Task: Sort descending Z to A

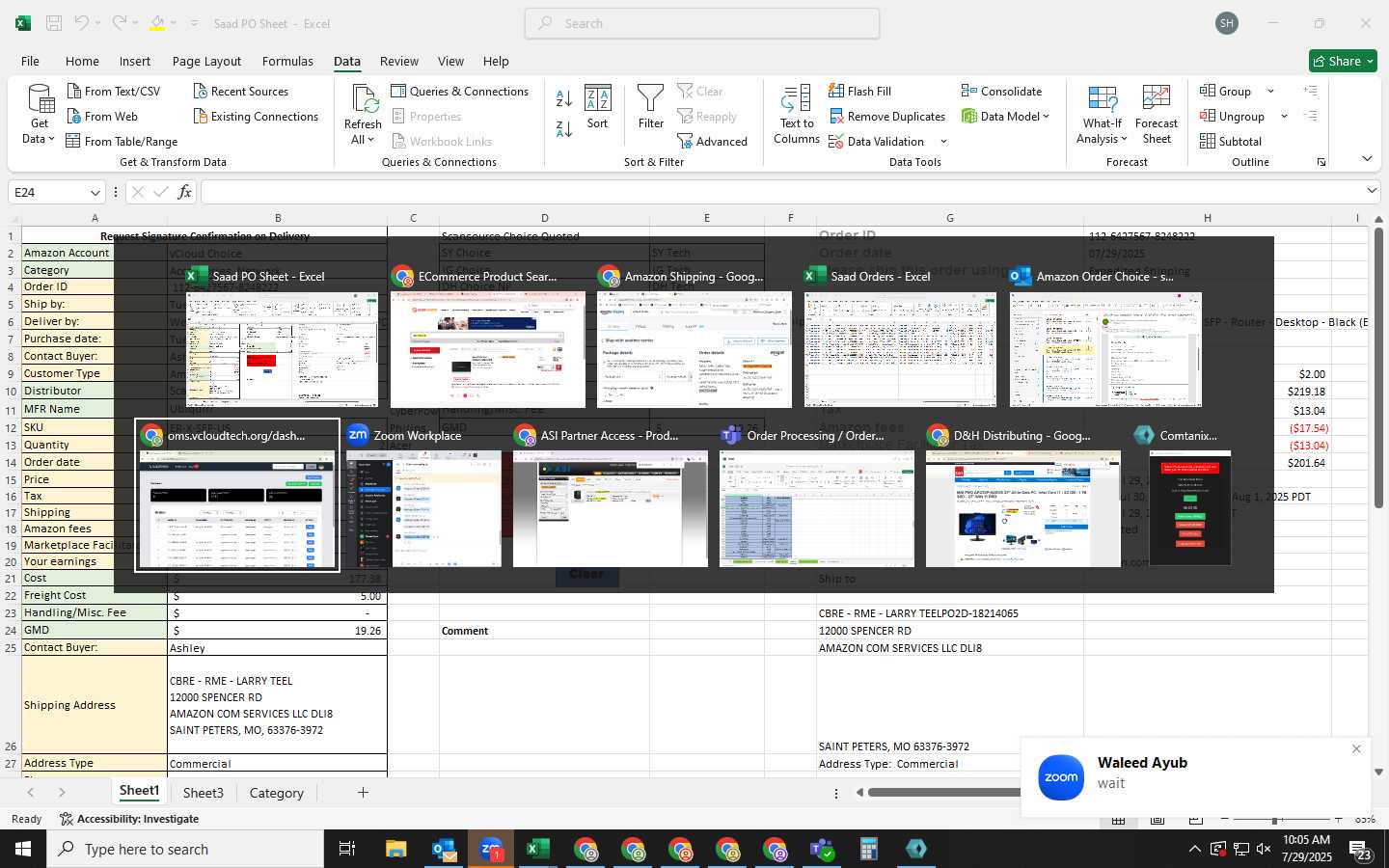Action: 564,128
